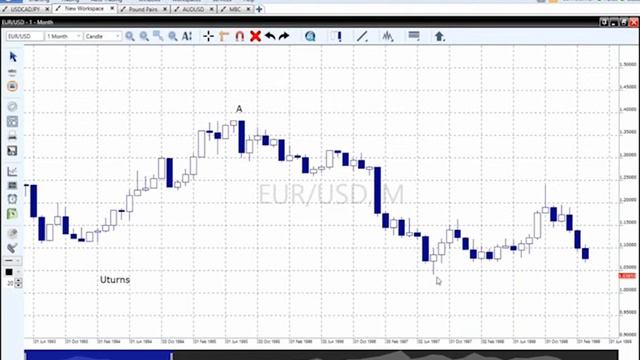This screenshot has width=640, height=360.
Task: Click the font size stepper arrows
Action: tap(18, 283)
